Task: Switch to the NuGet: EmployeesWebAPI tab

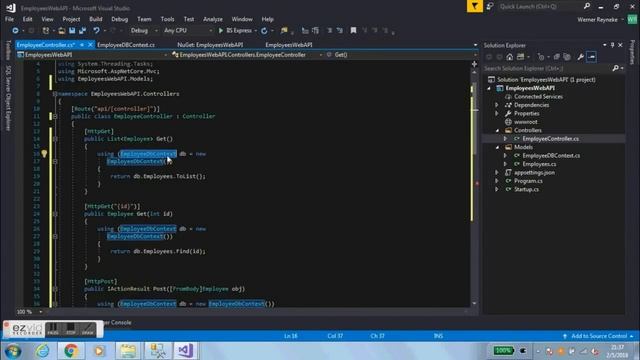Action: [x=210, y=45]
